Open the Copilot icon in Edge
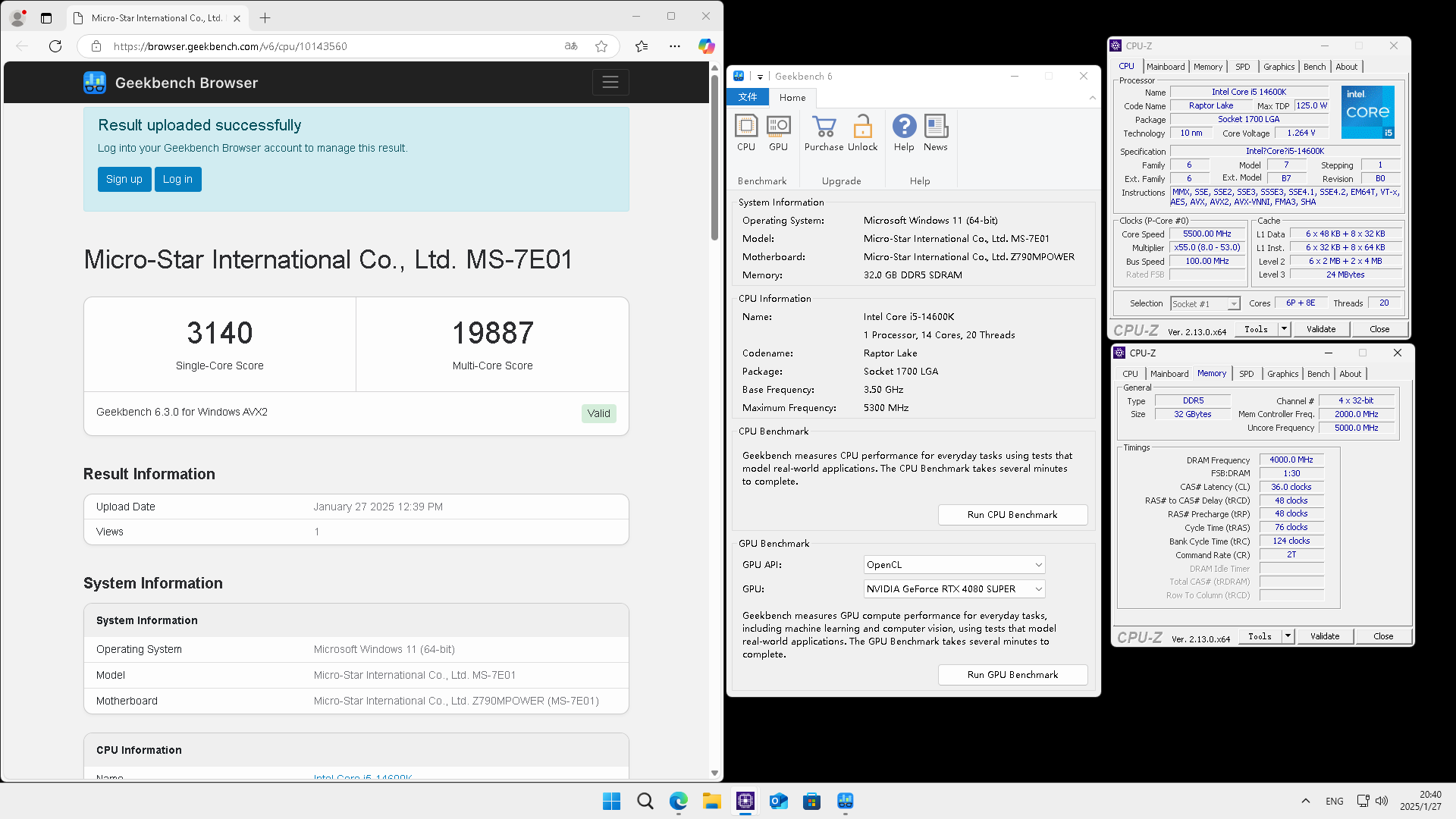The height and width of the screenshot is (819, 1456). 707,46
